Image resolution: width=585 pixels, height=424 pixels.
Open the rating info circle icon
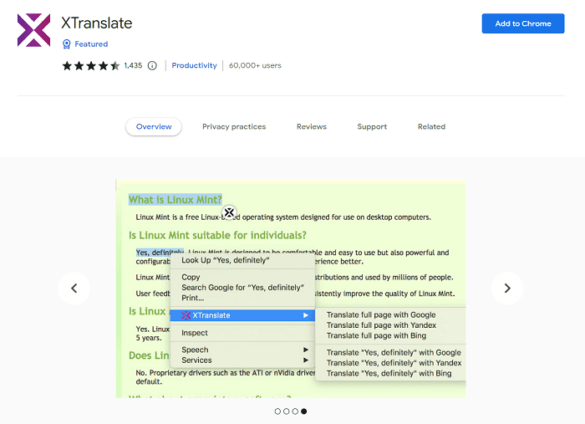tap(152, 66)
